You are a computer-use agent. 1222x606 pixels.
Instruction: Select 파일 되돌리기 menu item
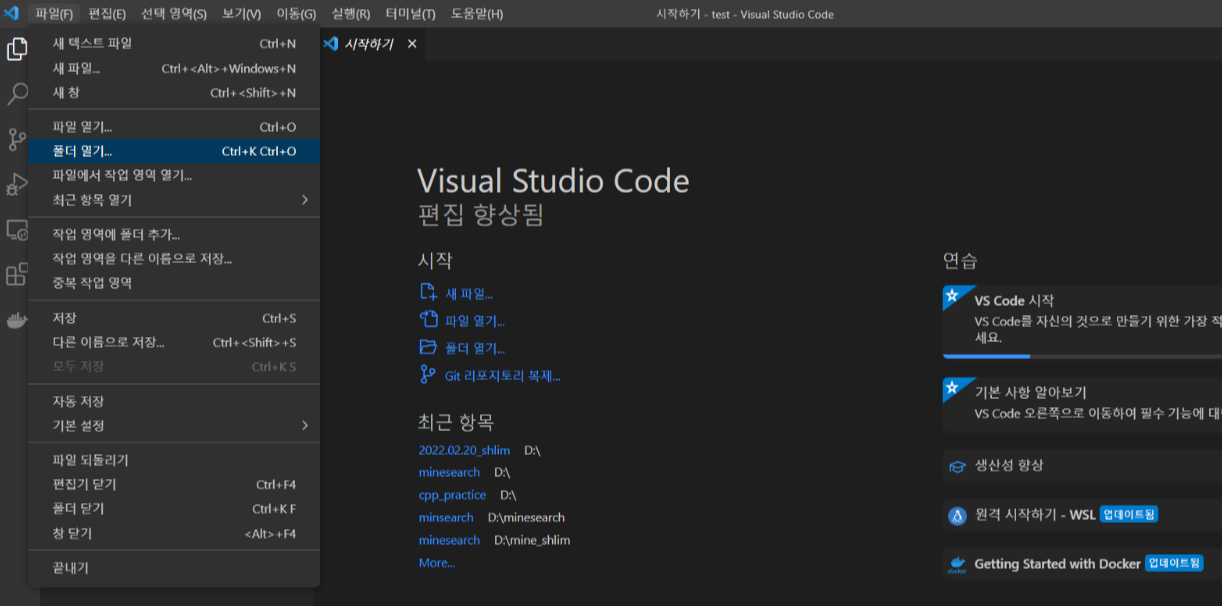pos(174,460)
